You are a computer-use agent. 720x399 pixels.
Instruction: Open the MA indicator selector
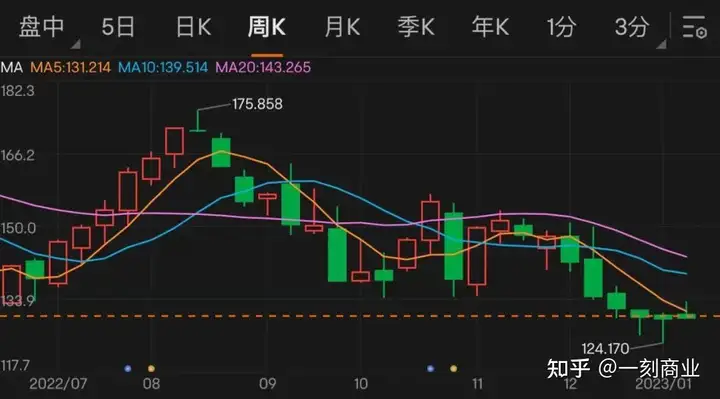point(11,67)
